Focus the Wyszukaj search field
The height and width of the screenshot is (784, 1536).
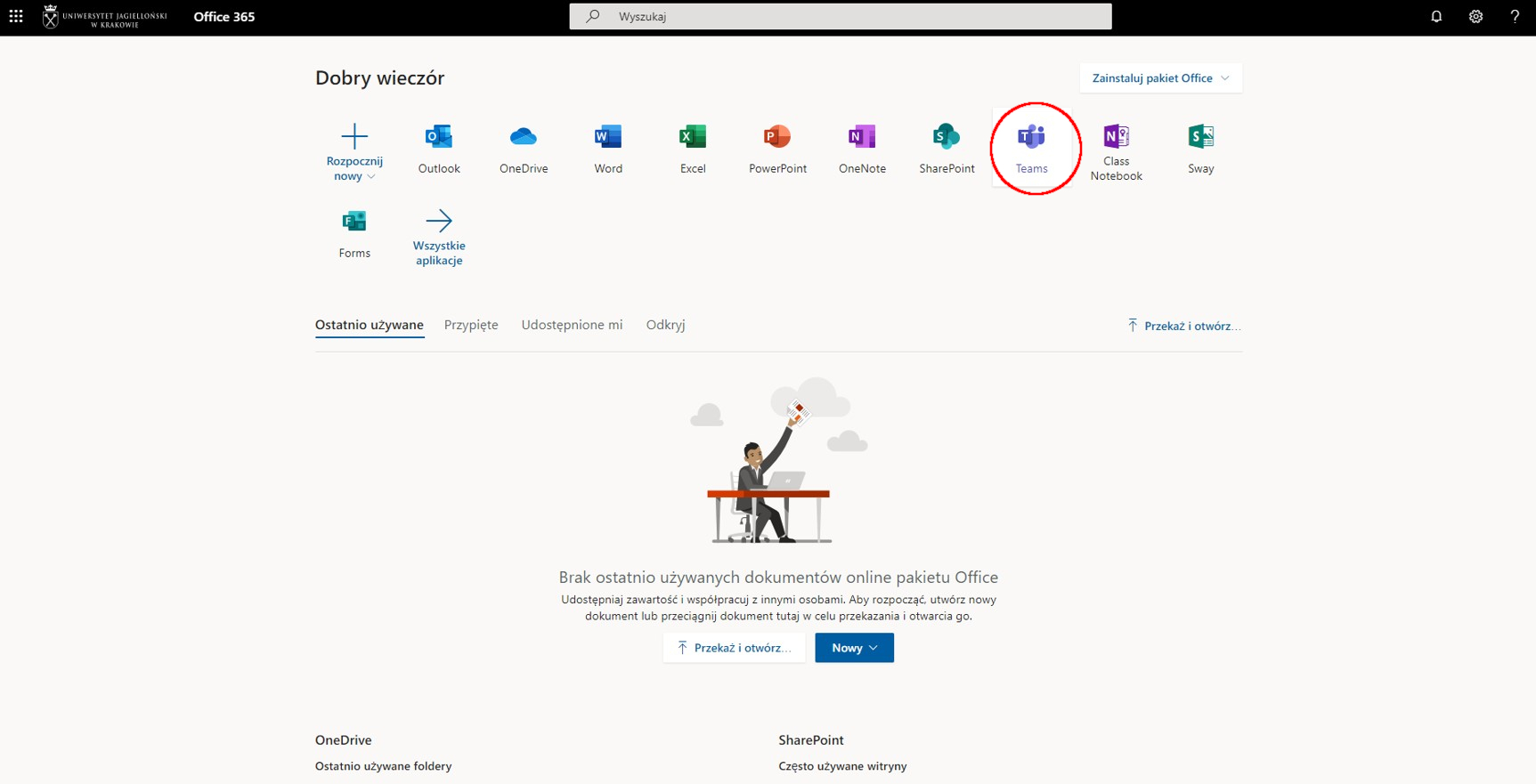pos(841,16)
